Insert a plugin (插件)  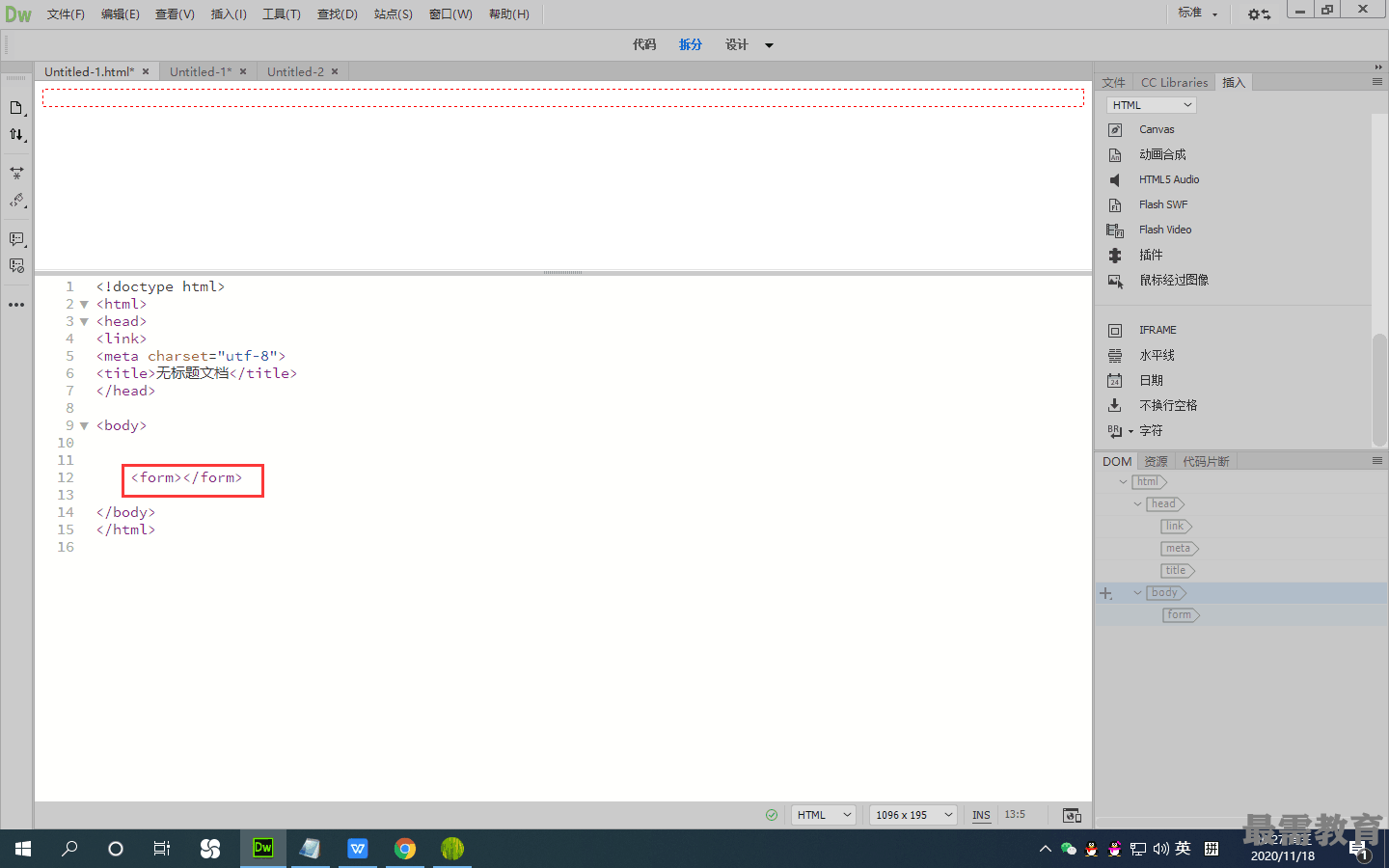(x=1151, y=255)
